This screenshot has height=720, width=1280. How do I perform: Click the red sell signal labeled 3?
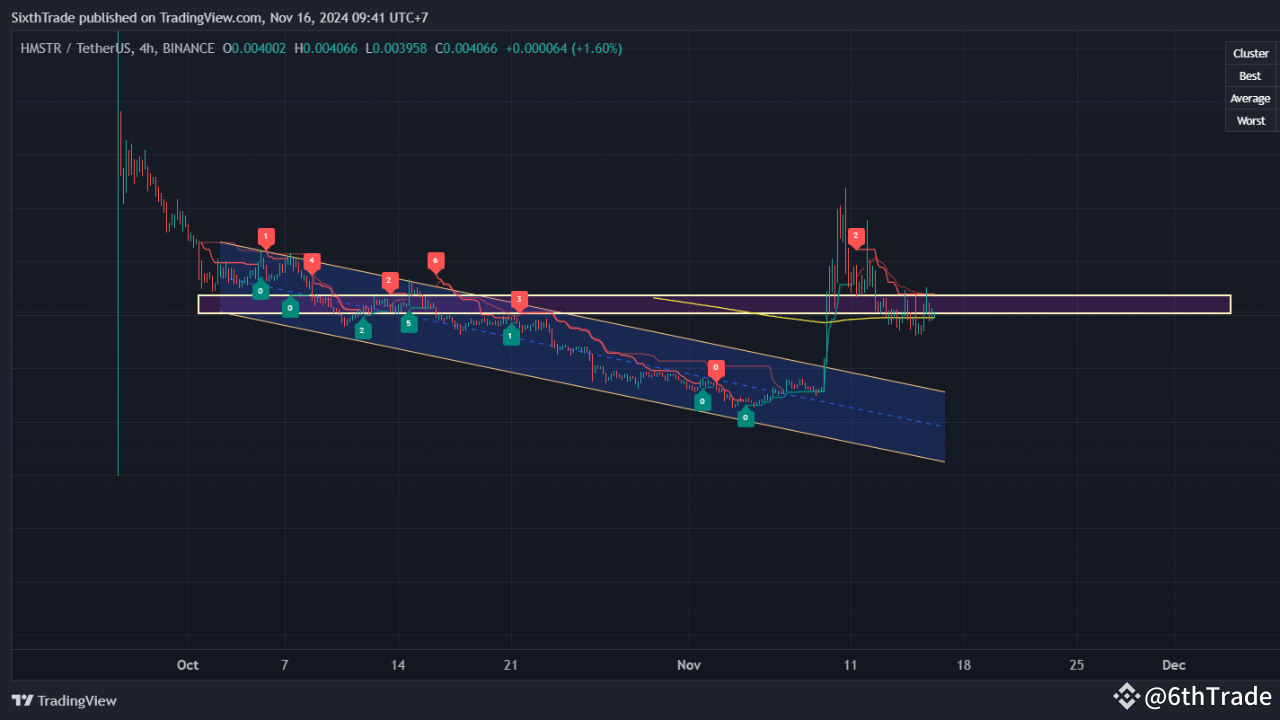[518, 300]
